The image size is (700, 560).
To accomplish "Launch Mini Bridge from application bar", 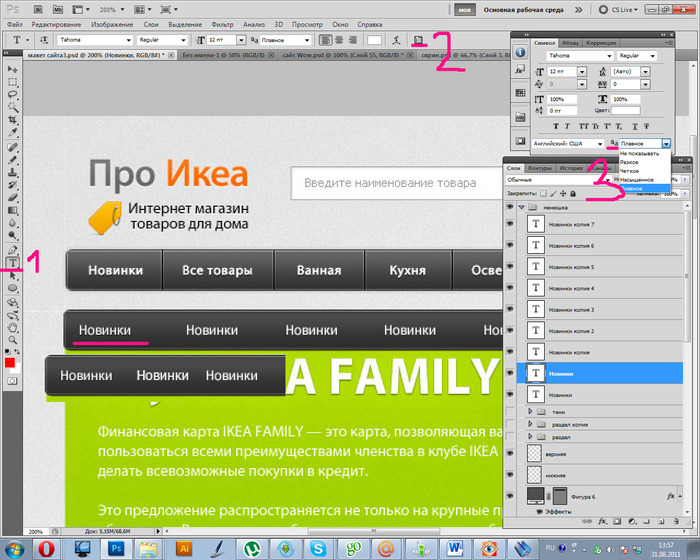I will coord(58,9).
